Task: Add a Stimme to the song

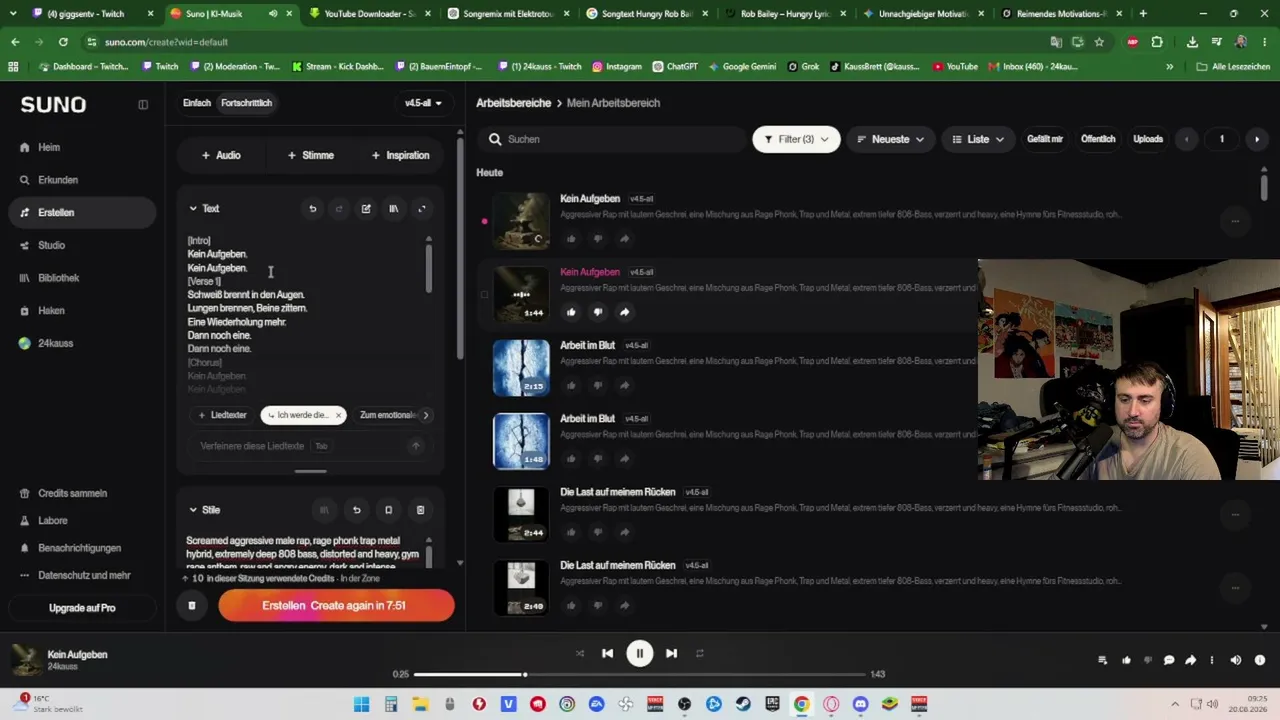Action: point(311,155)
